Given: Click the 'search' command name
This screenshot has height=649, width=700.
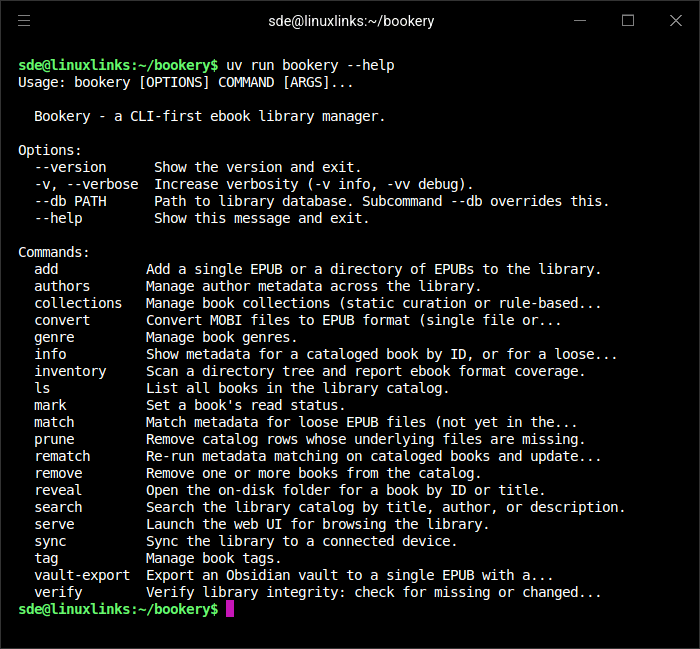Looking at the screenshot, I should point(58,508).
